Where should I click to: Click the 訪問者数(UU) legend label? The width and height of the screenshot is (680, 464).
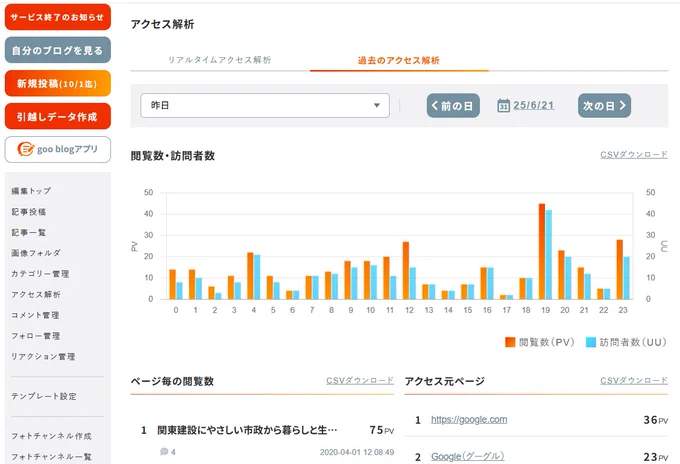coord(633,342)
